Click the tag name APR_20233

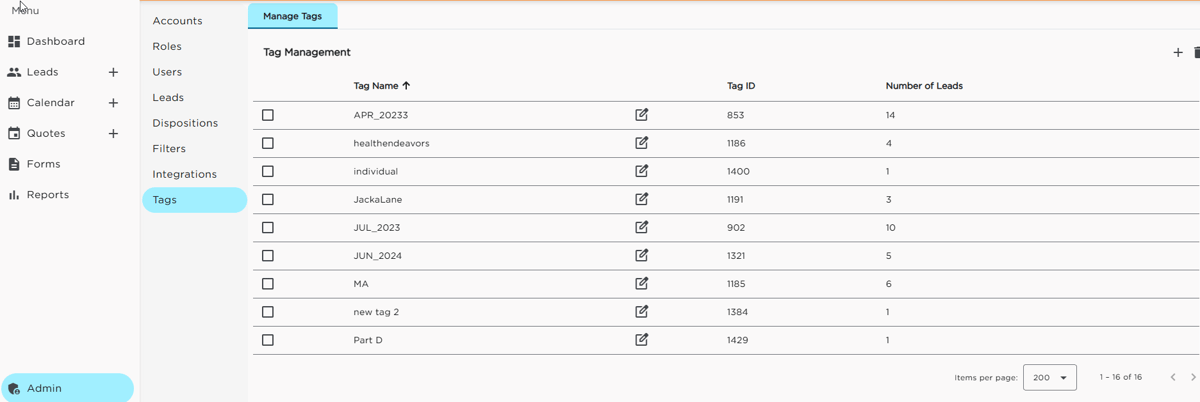[381, 115]
